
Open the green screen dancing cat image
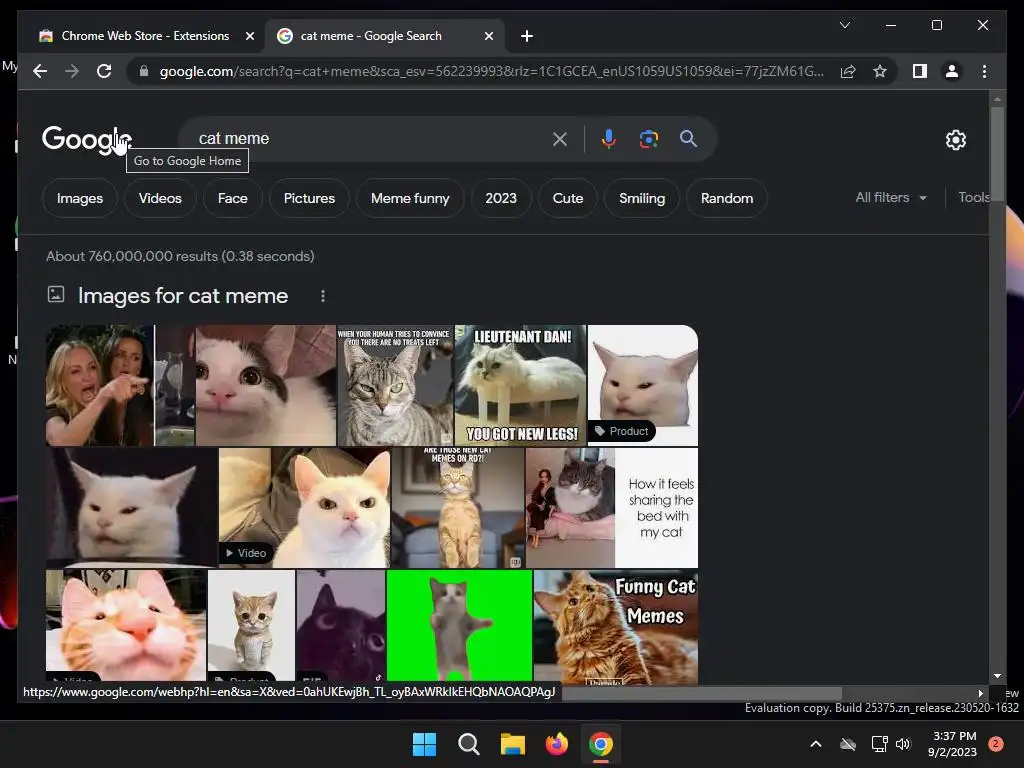point(460,626)
